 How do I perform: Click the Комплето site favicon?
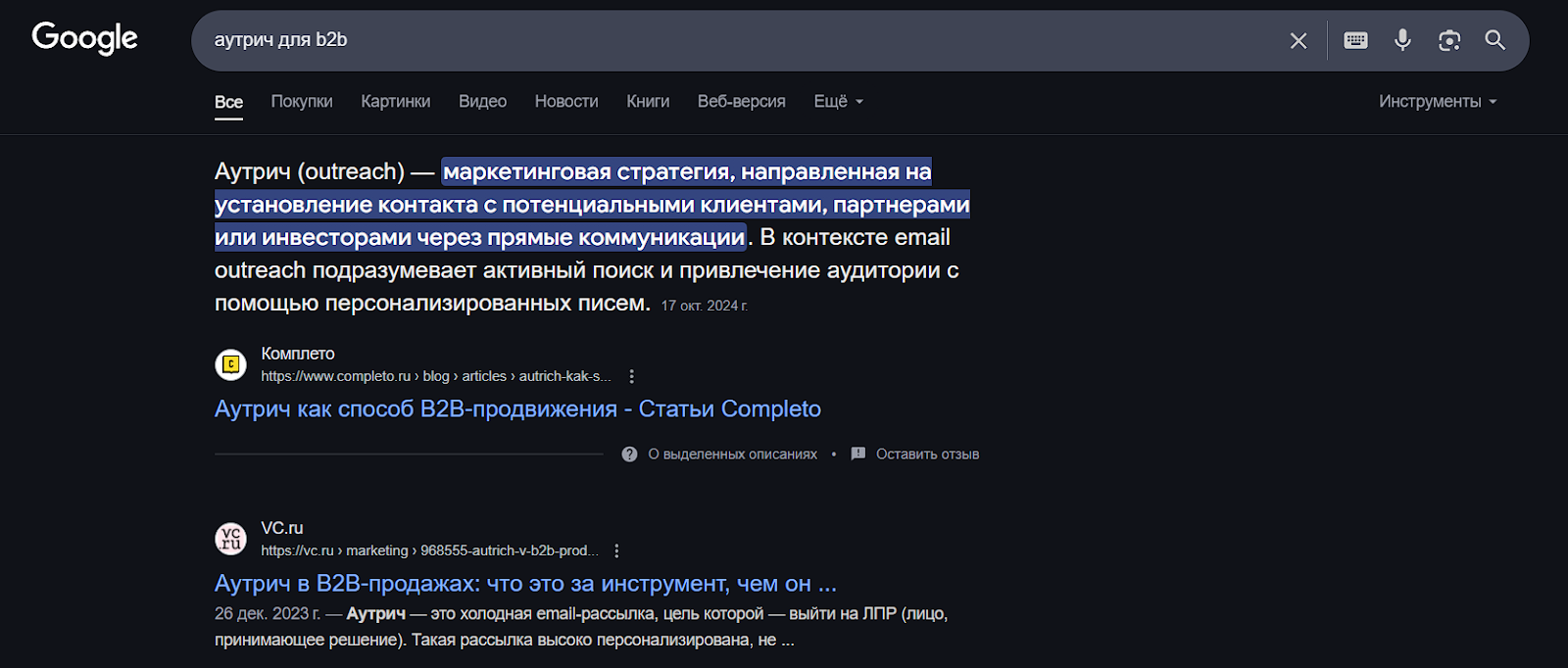231,364
